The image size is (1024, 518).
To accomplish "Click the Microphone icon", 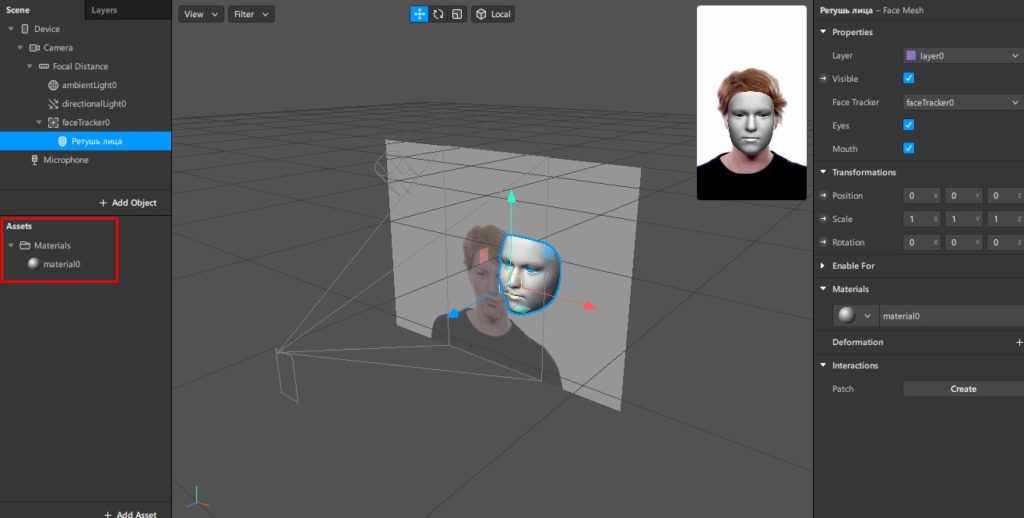I will (35, 160).
